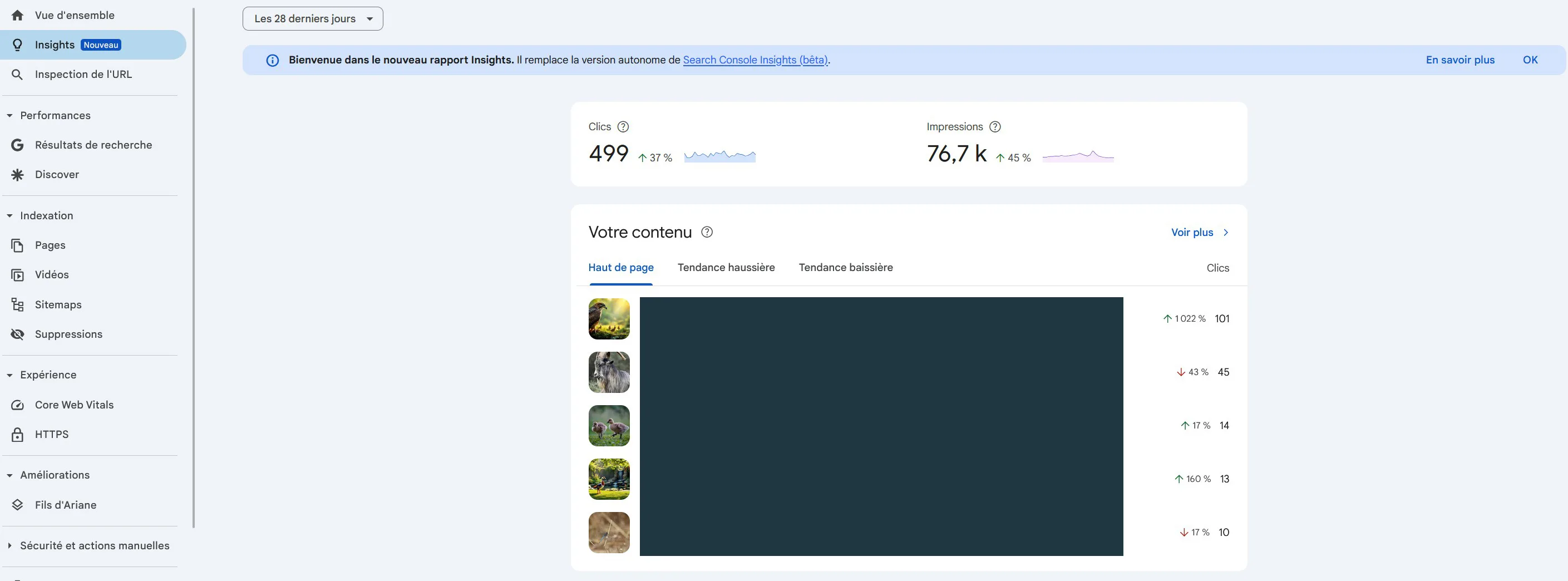Viewport: 1568px width, 581px height.
Task: Click the Voir plus link
Action: pos(1192,233)
